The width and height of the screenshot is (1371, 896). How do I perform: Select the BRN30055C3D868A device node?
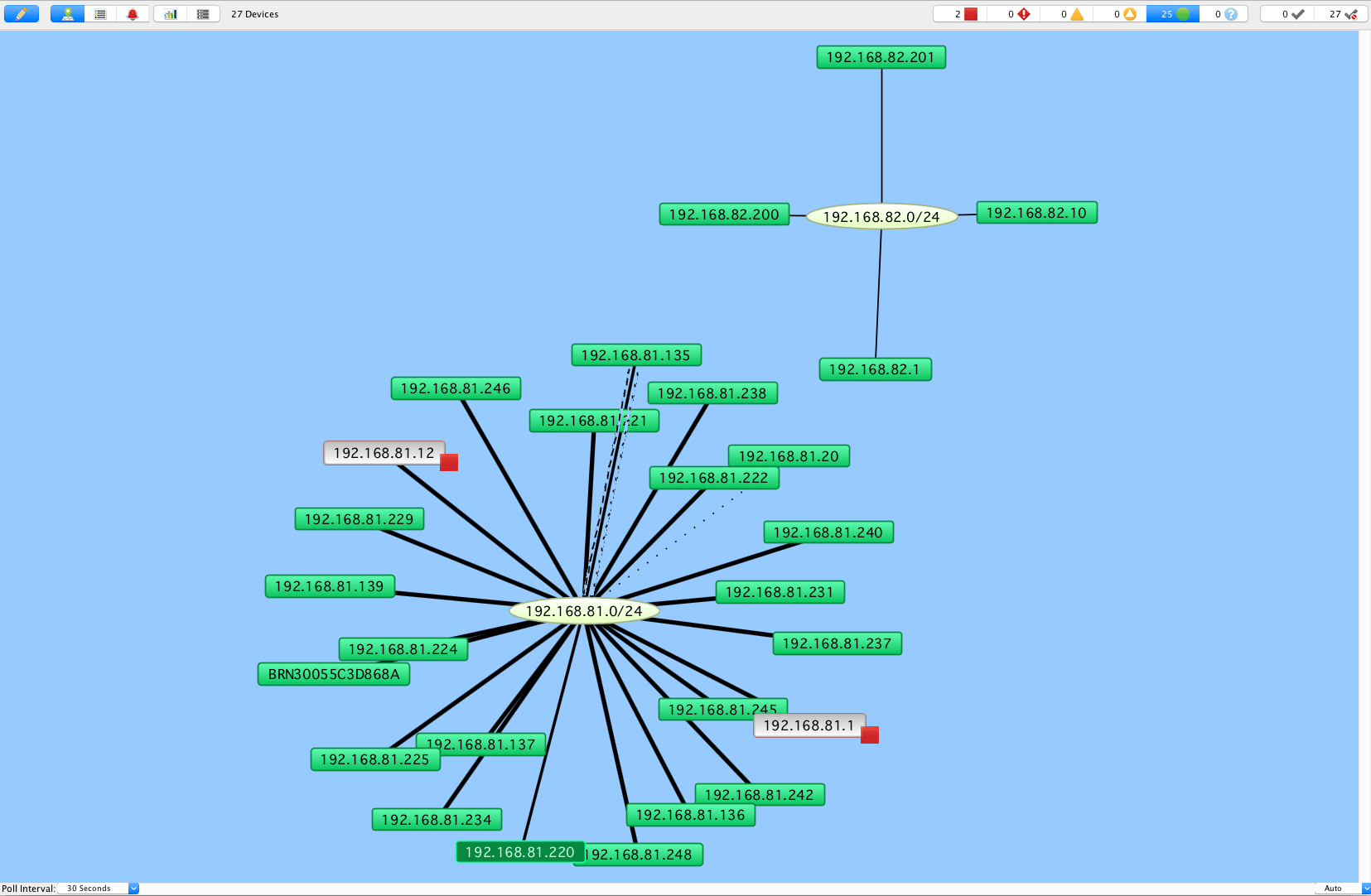[334, 674]
